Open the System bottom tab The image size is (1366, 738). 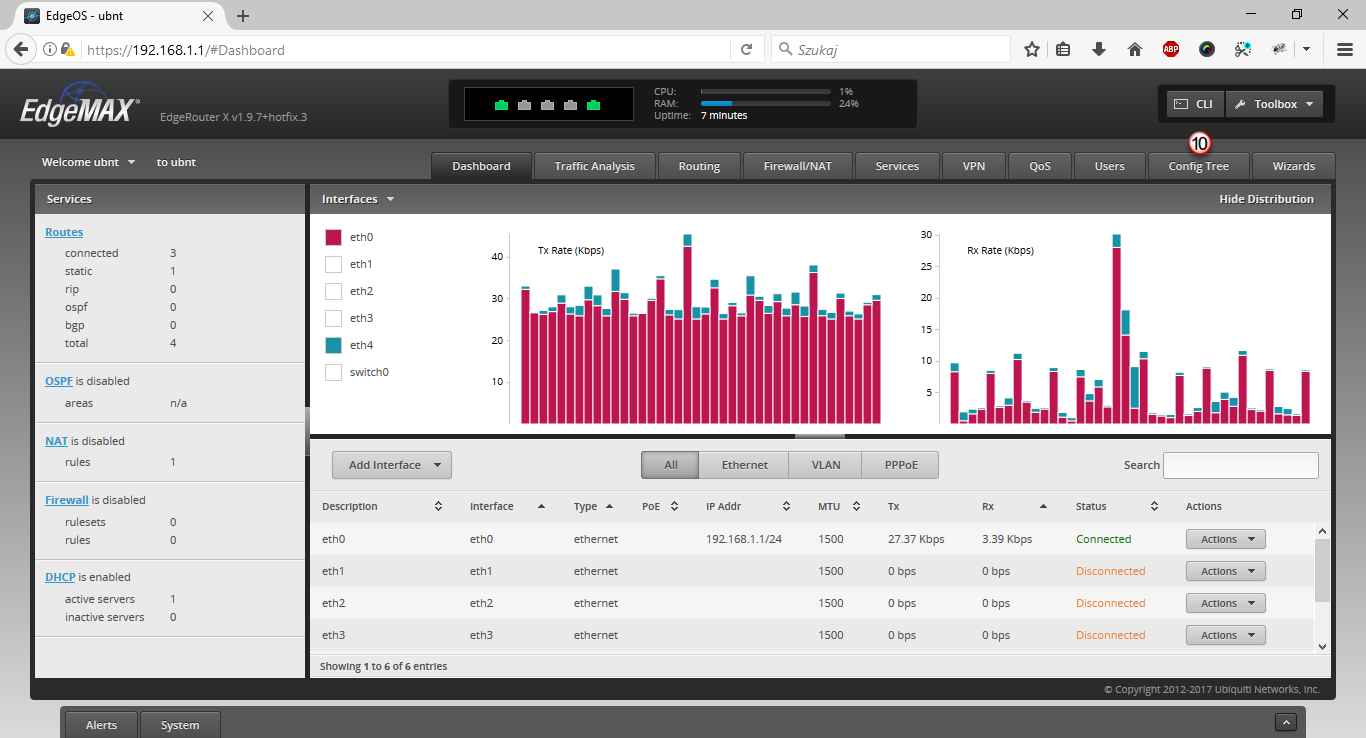[x=180, y=725]
